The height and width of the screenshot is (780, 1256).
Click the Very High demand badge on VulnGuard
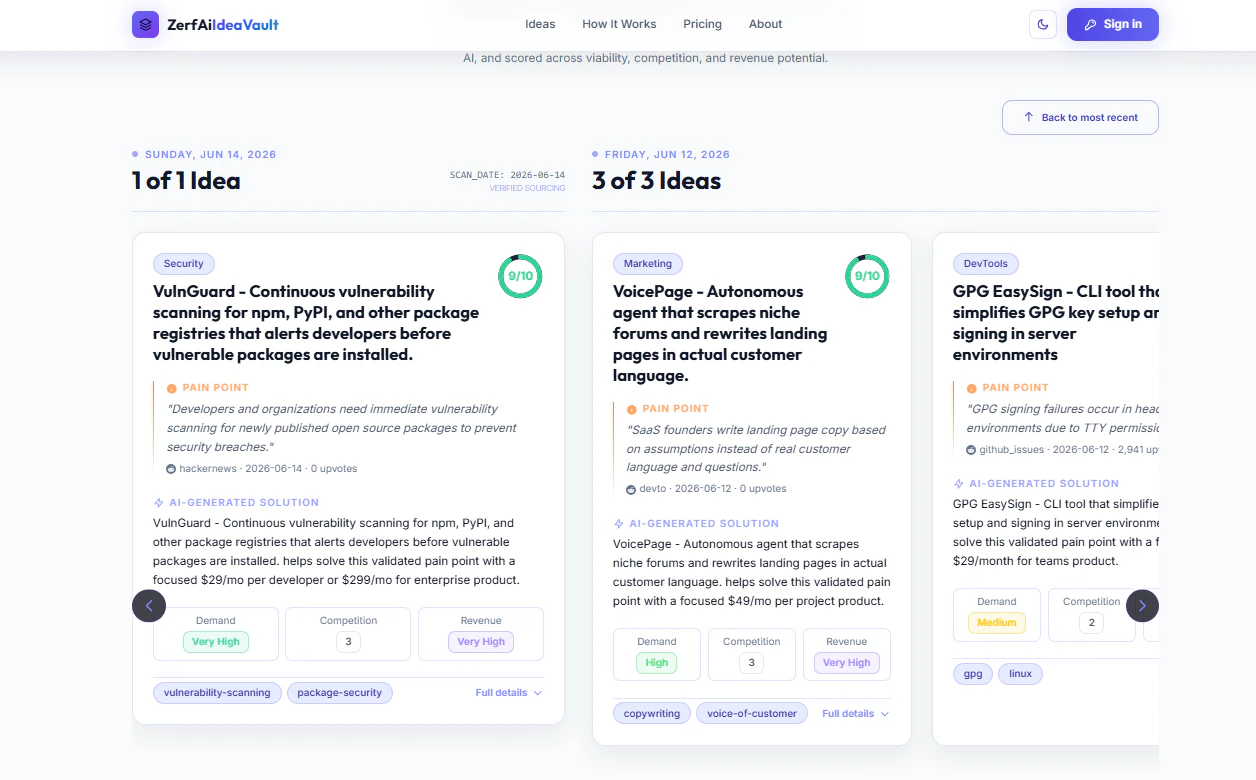(x=216, y=642)
